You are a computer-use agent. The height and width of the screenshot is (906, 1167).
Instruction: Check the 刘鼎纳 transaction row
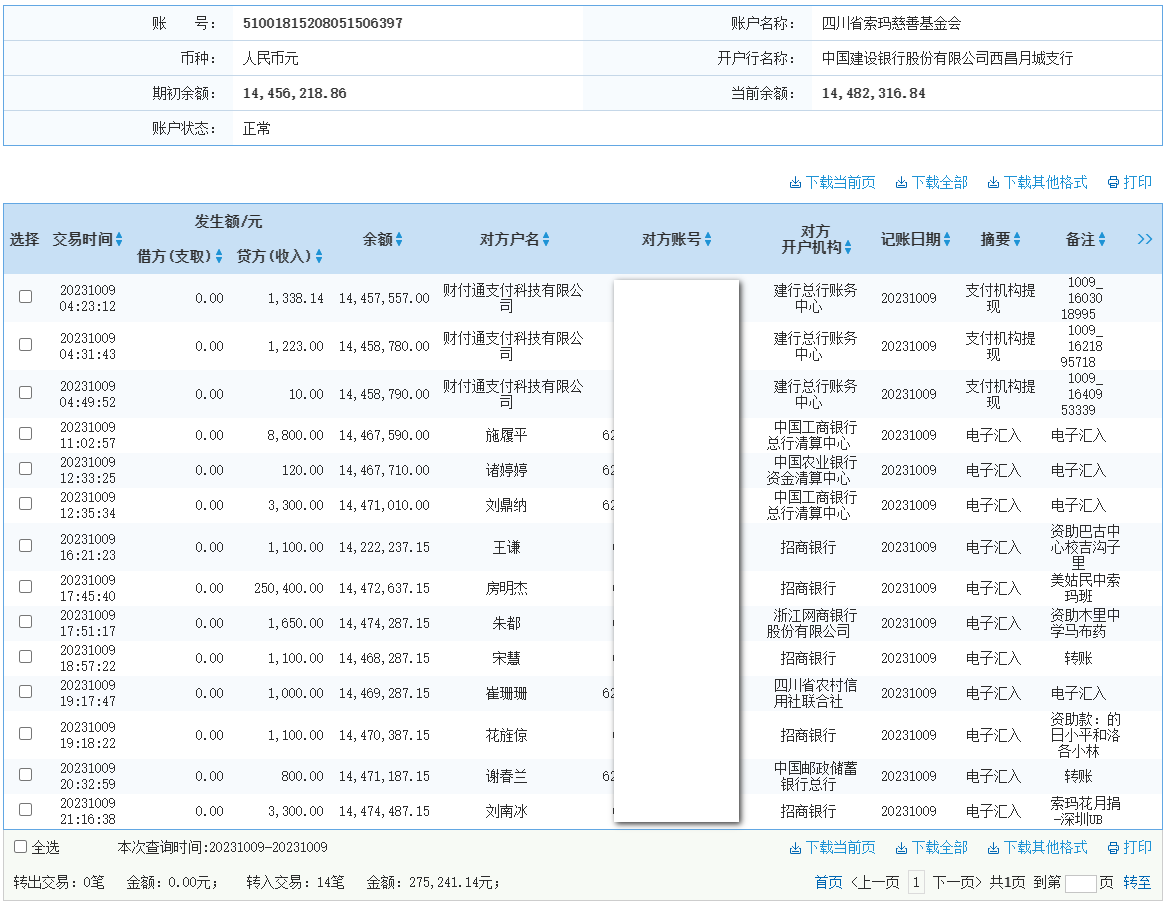pos(25,503)
